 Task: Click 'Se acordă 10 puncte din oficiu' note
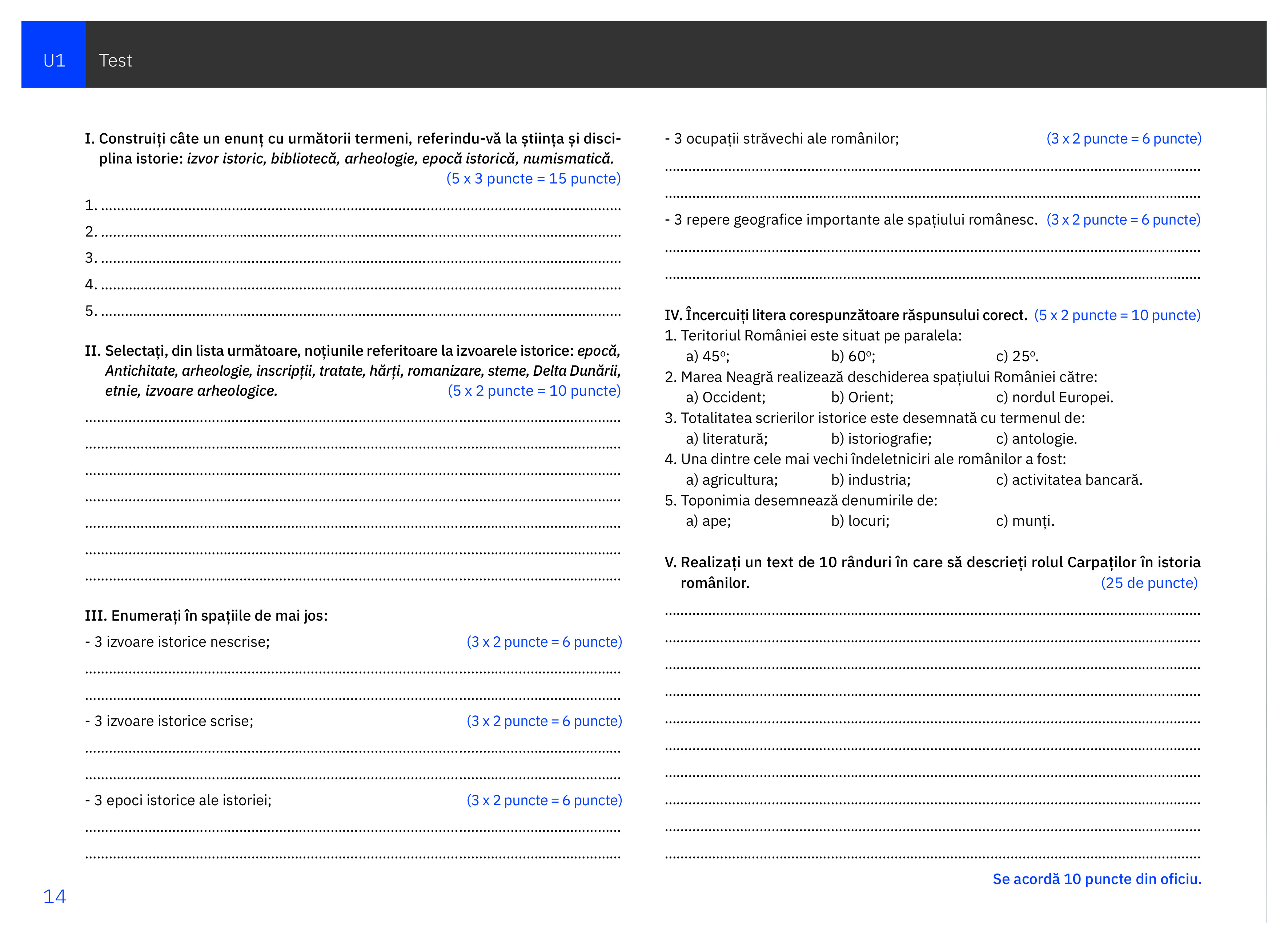tap(1096, 879)
